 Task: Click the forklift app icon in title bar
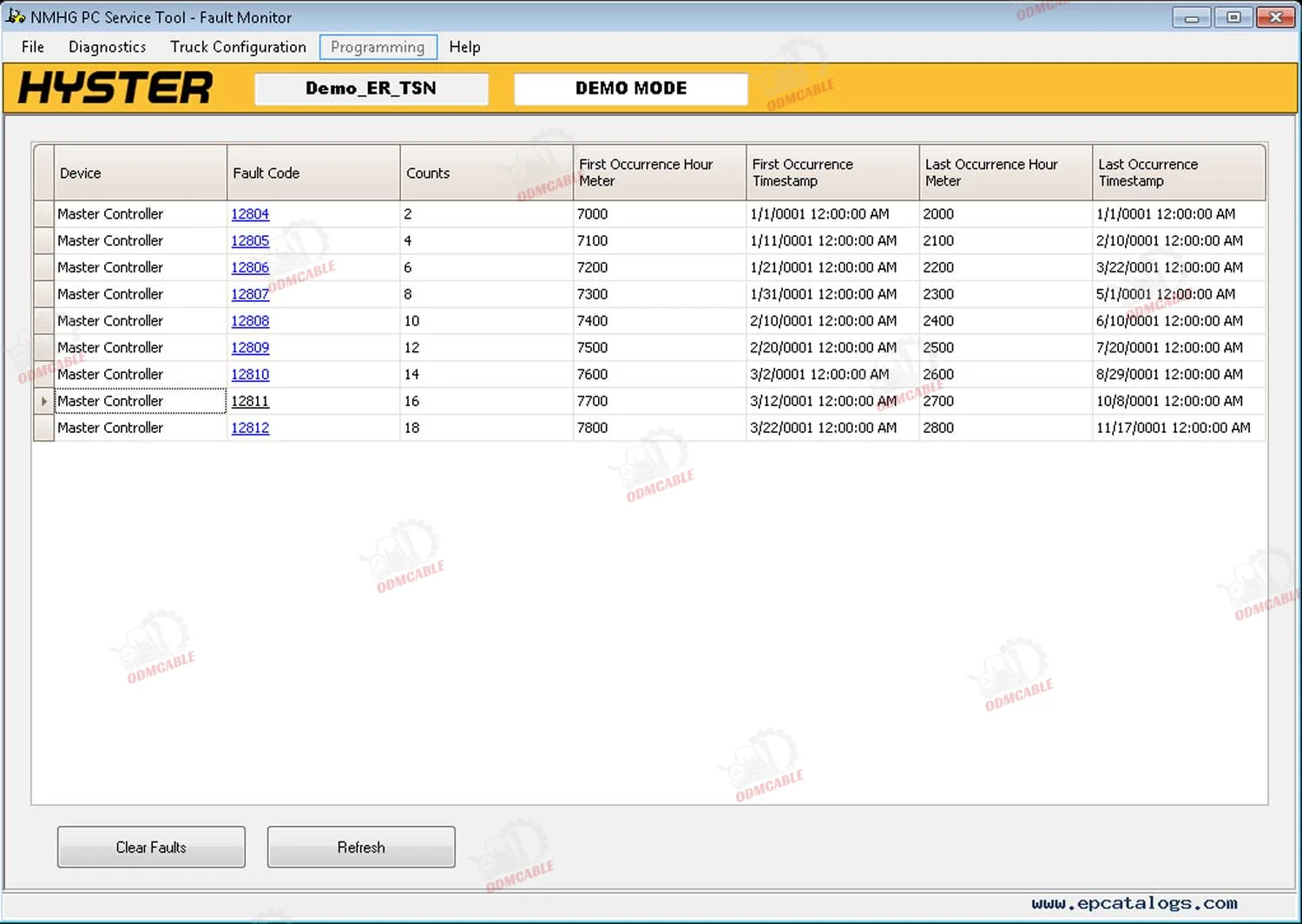click(16, 16)
